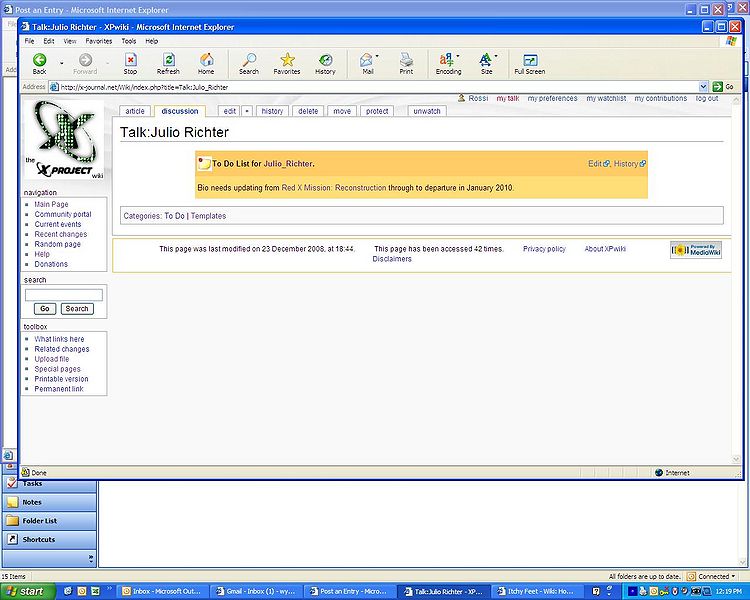
Task: Expand the Address bar dropdown
Action: 703,87
